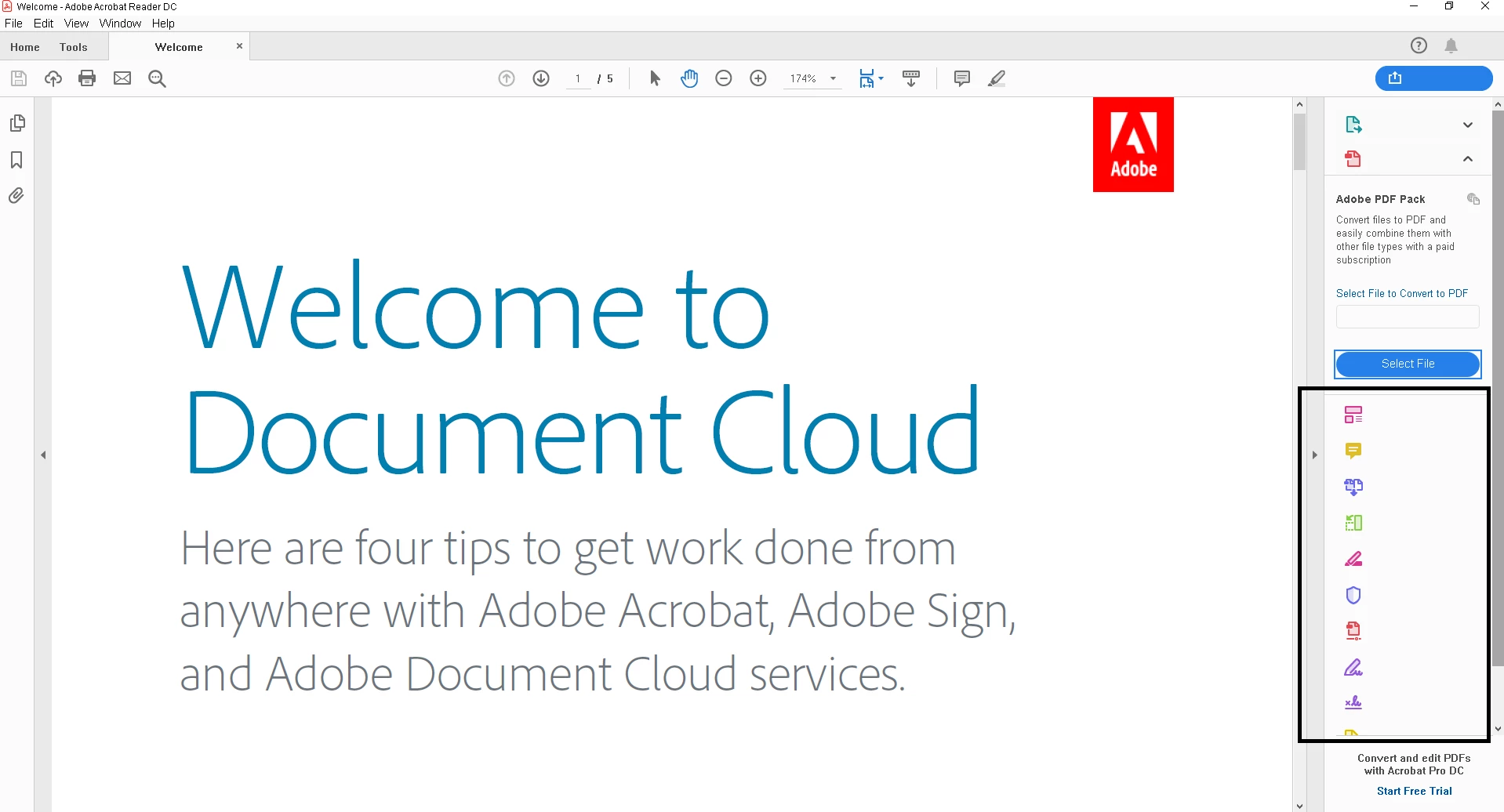The width and height of the screenshot is (1504, 812).
Task: Click the page number field
Action: 578,78
